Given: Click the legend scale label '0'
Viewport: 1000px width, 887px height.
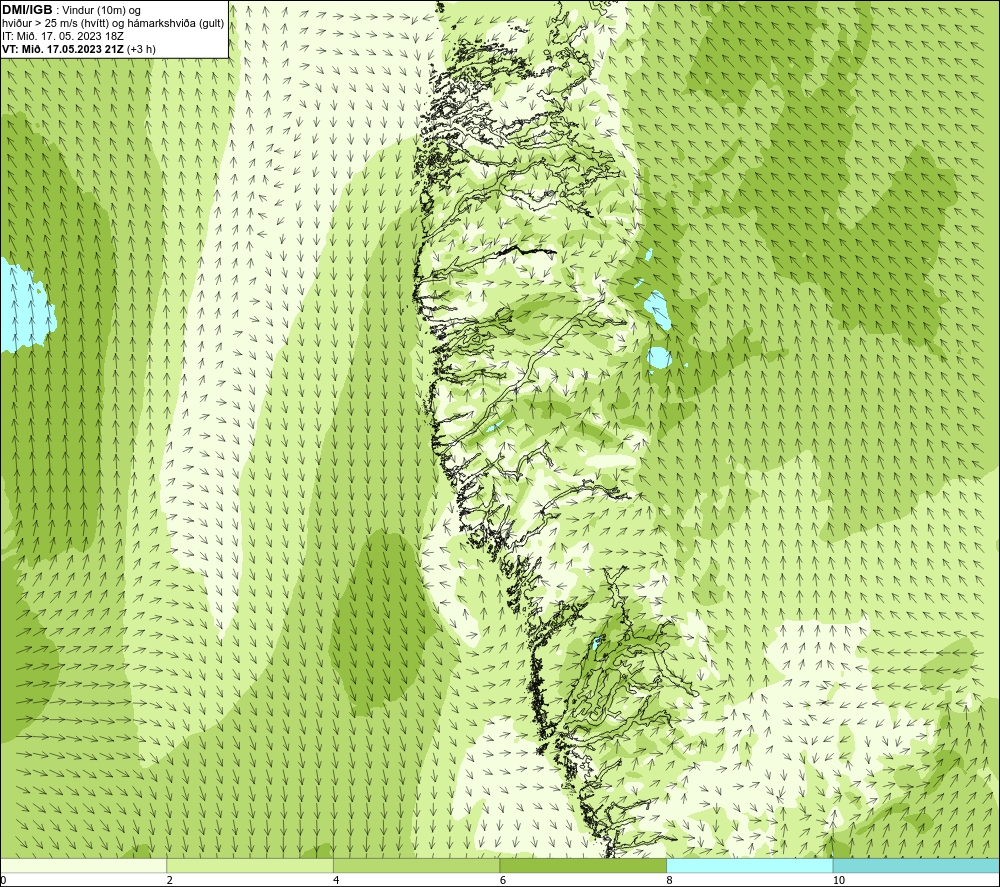Looking at the screenshot, I should 3,881.
